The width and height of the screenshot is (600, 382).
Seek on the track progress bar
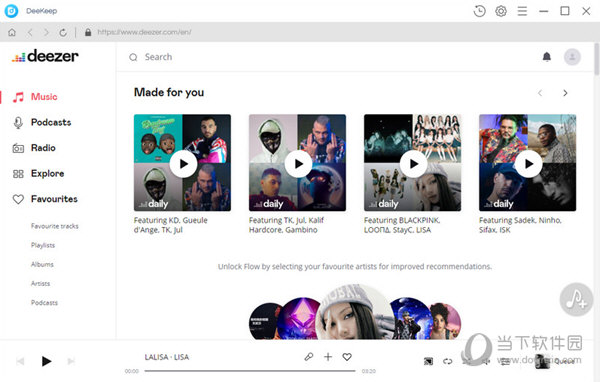click(x=250, y=371)
